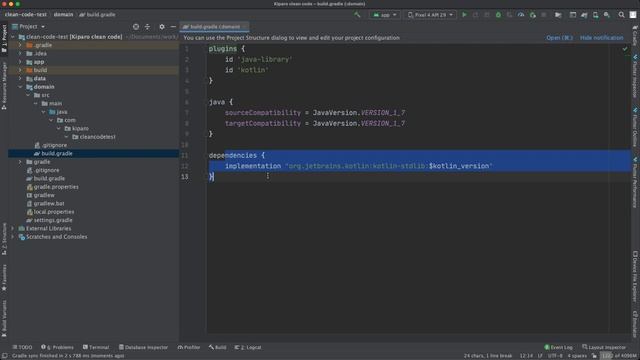Toggle the Favorites side tab

4,278
